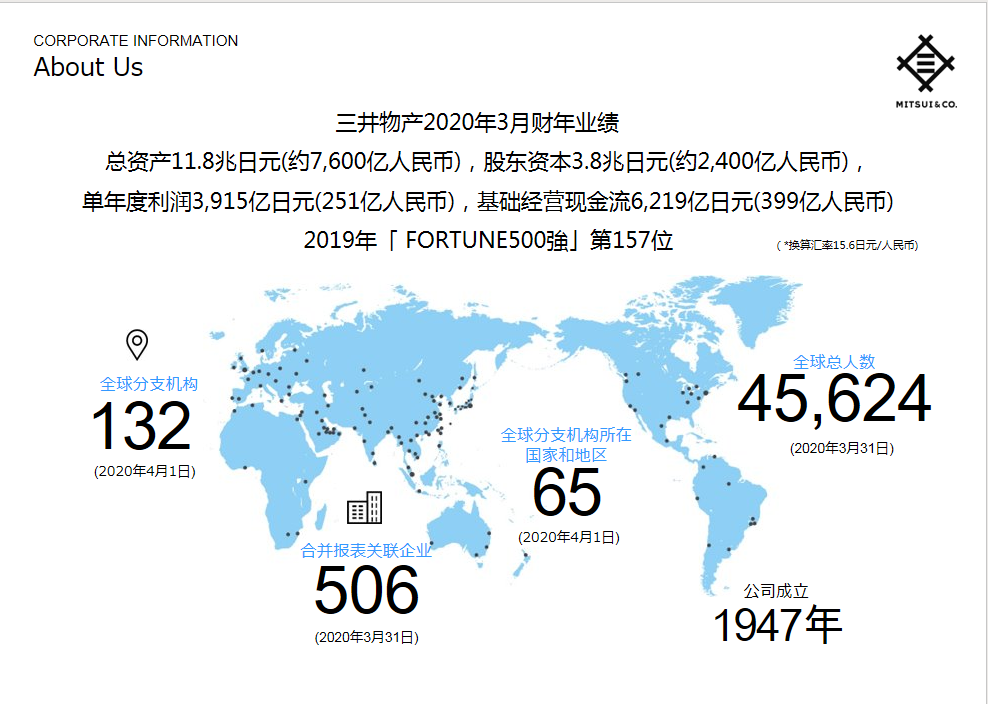Click the date (2020年4月1日) under 65

(569, 538)
